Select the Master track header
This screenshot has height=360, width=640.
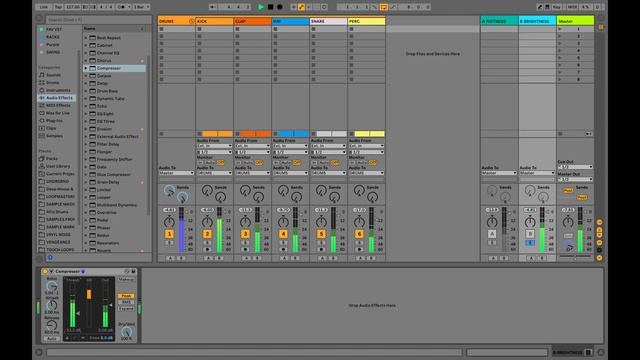[576, 21]
